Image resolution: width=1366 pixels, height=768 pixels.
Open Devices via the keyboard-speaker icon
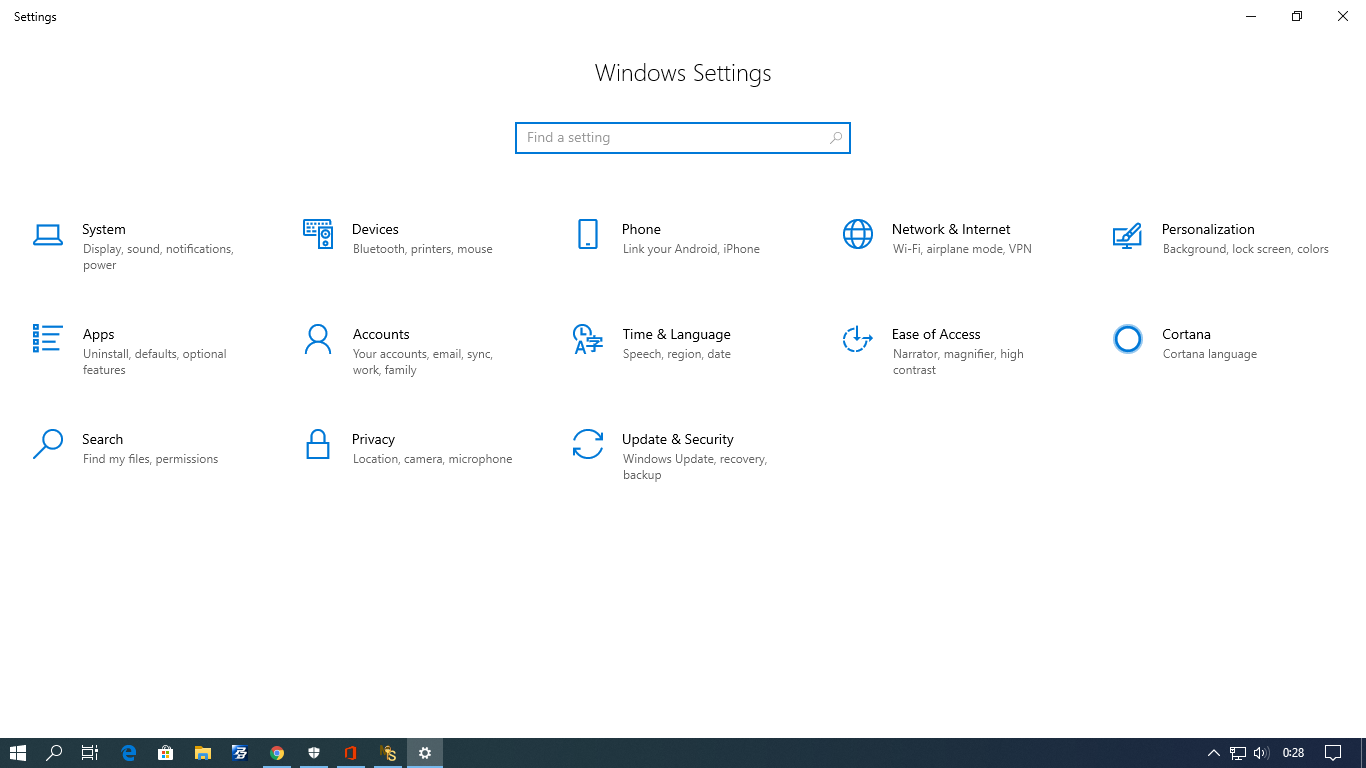point(318,234)
